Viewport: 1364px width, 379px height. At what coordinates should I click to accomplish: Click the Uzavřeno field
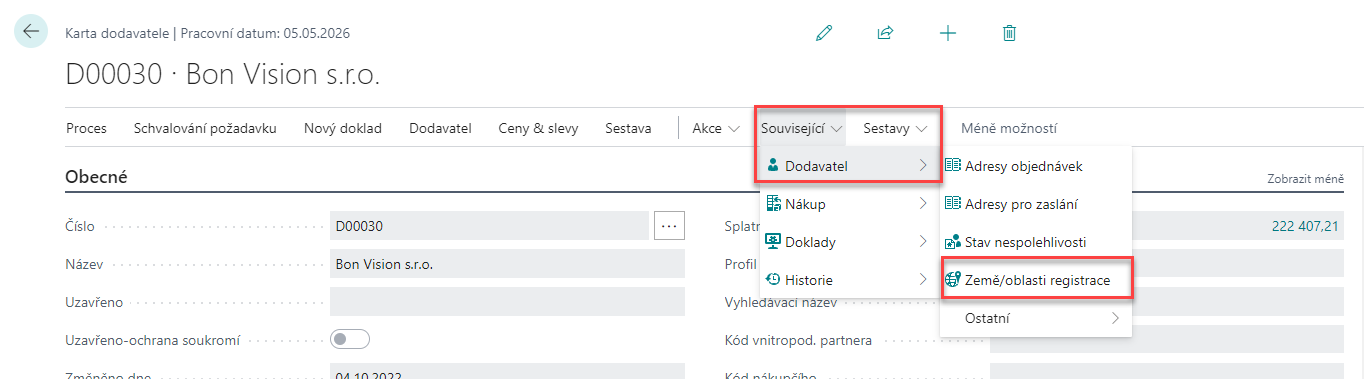[x=507, y=302]
